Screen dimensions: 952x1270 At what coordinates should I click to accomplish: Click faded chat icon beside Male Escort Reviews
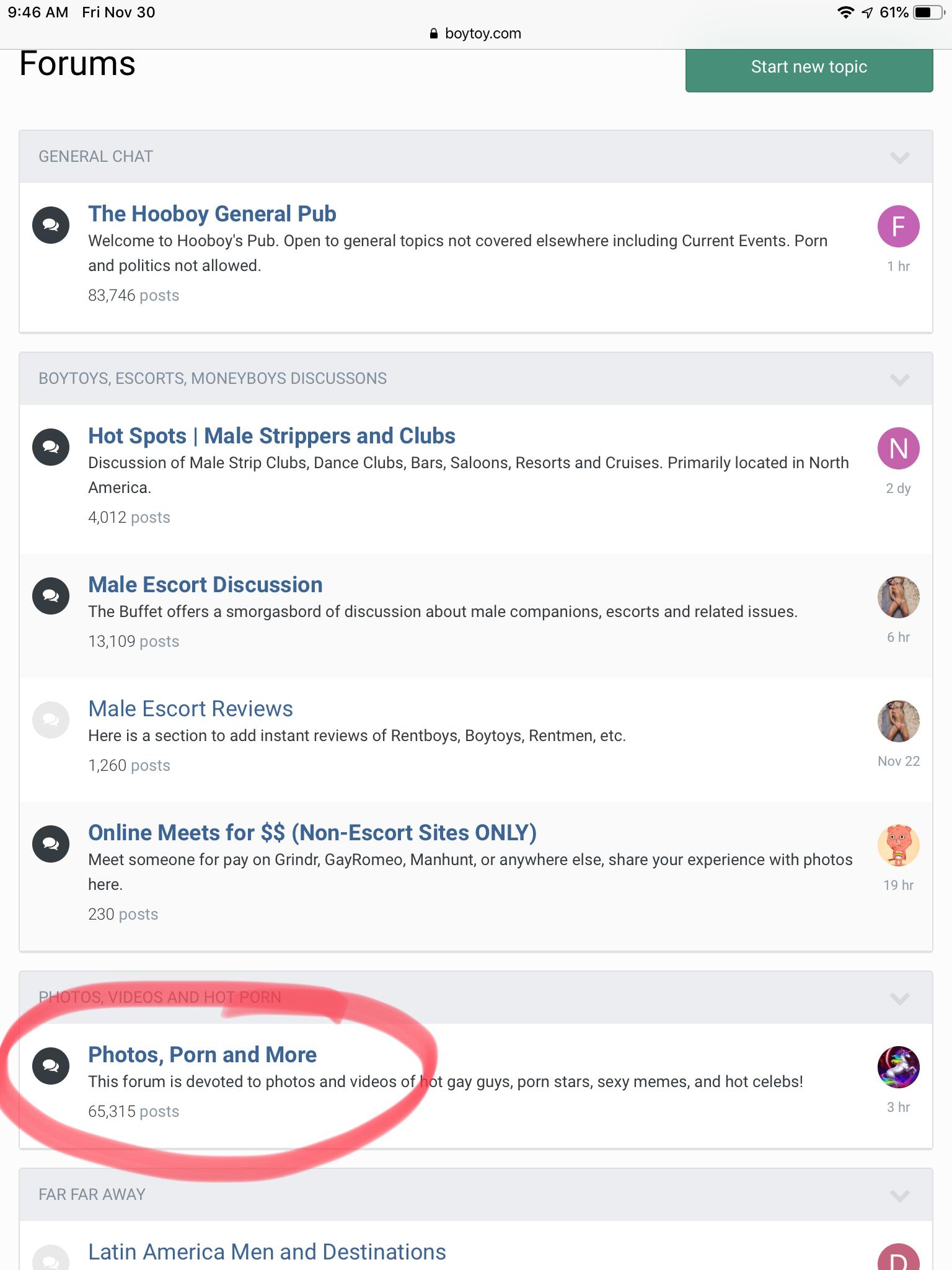(x=51, y=720)
